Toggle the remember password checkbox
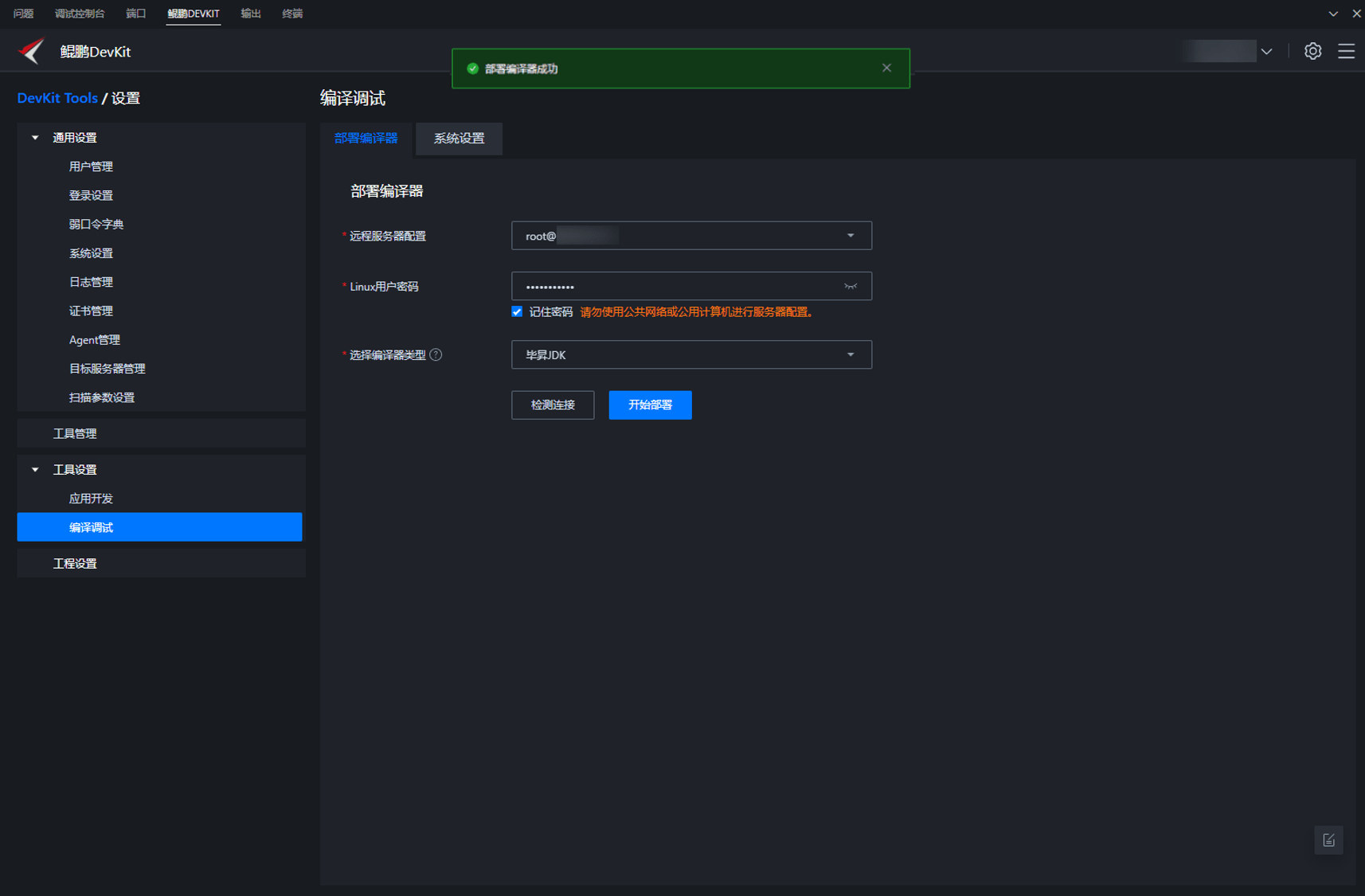The image size is (1365, 896). (517, 311)
